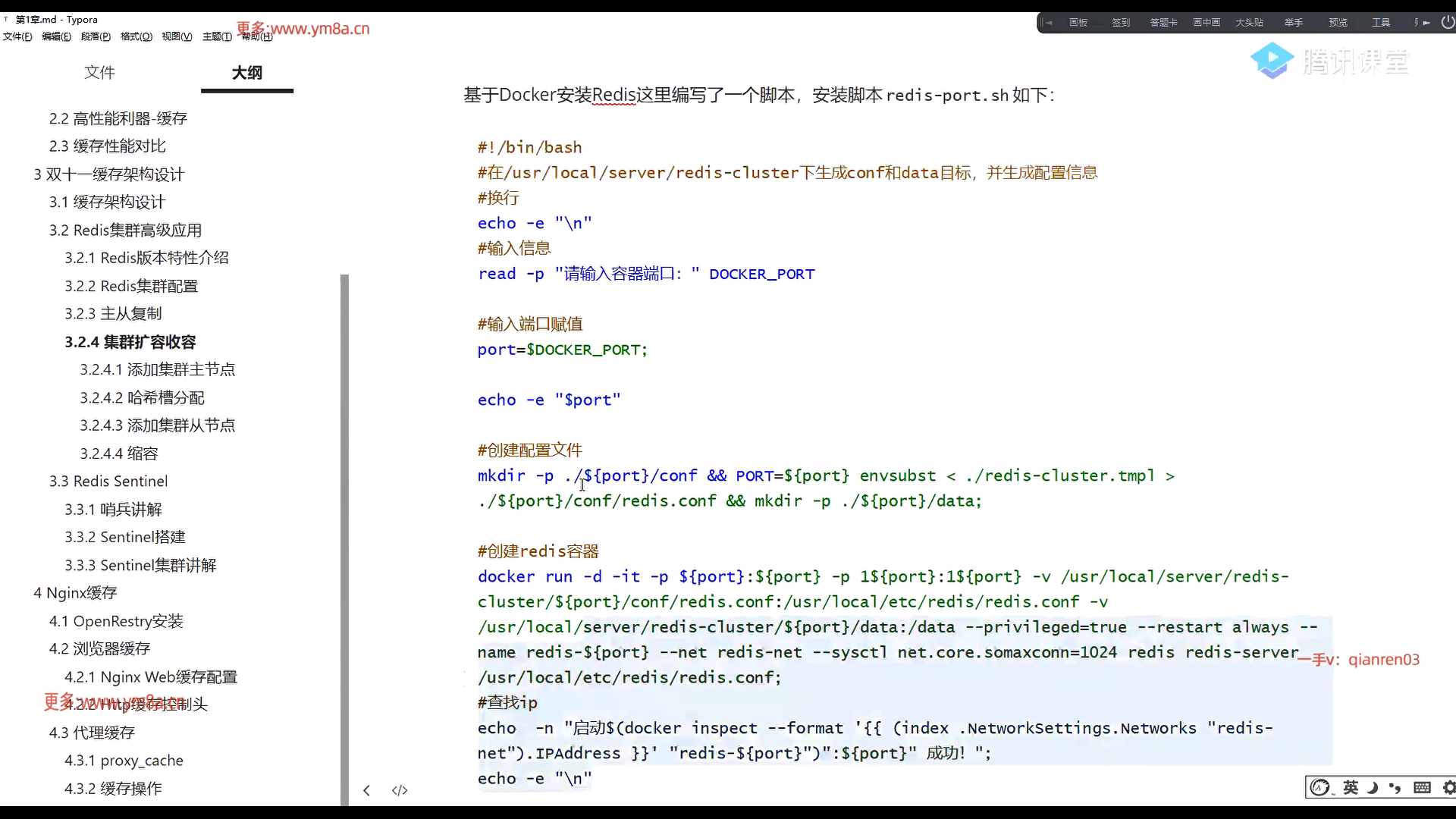1456x819 pixels.
Task: Click the microphone flag icon in toolbar
Action: click(x=1421, y=23)
